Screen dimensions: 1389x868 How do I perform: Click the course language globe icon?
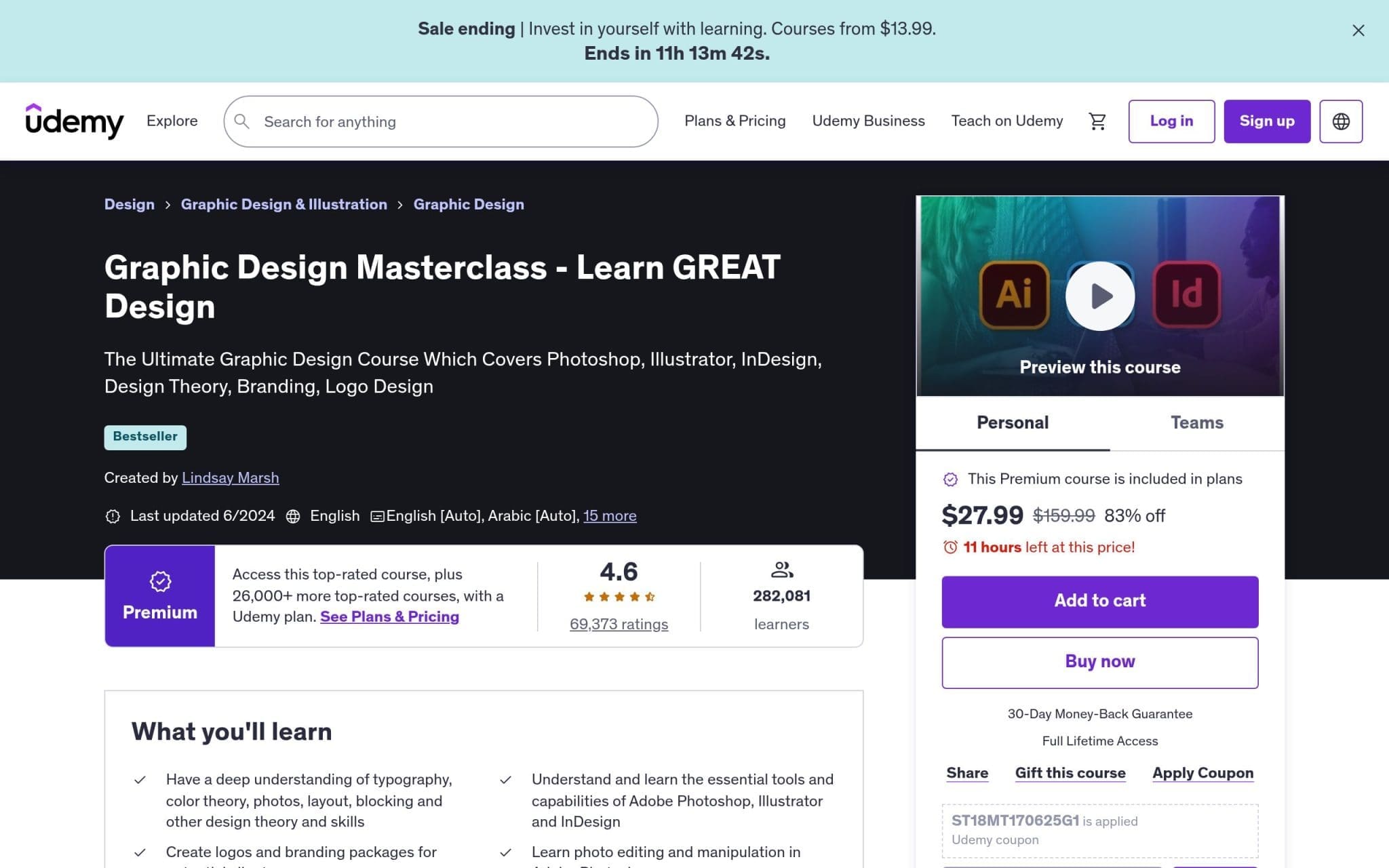click(x=293, y=516)
